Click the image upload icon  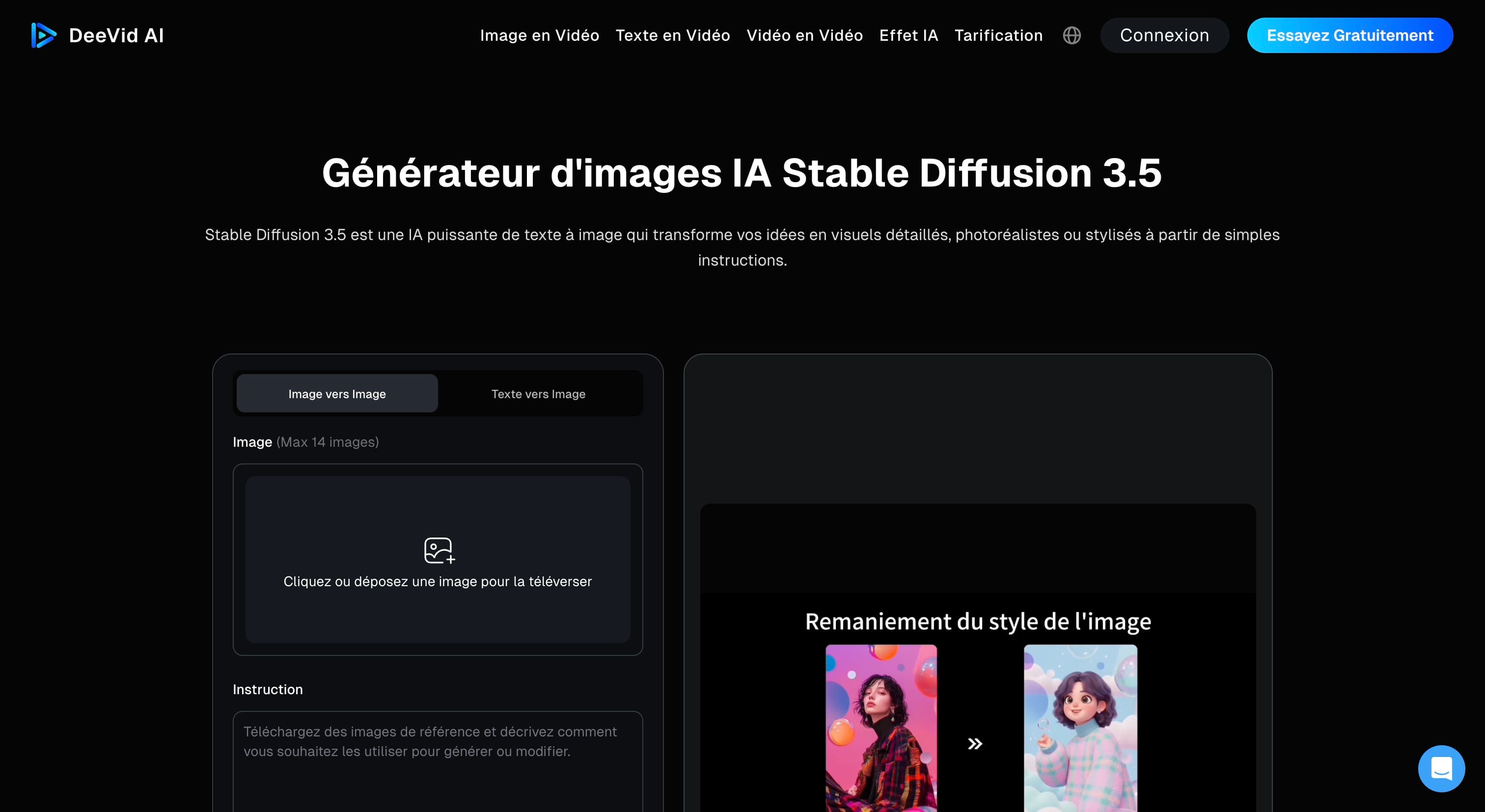coord(440,550)
